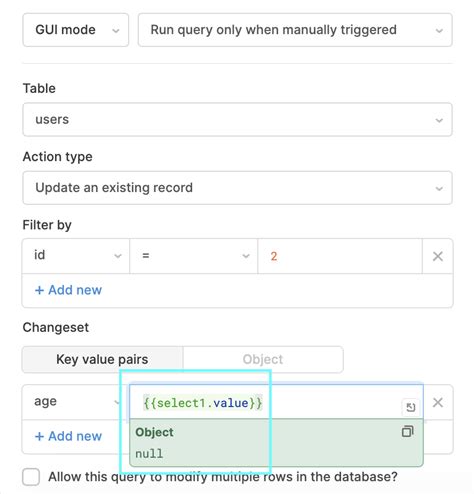Screen dimensions: 474x494
Task: Remove the id filter row
Action: [x=438, y=256]
